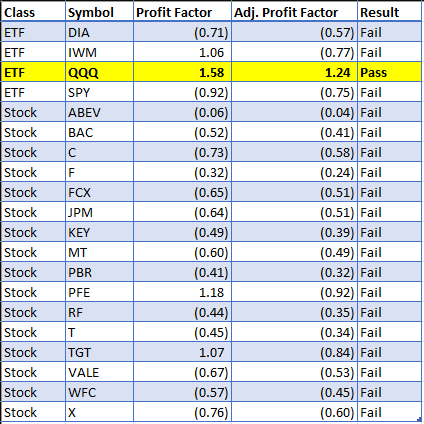Viewport: 424px width, 424px height.
Task: Click the TGT profit factor 1.07
Action: (182, 352)
